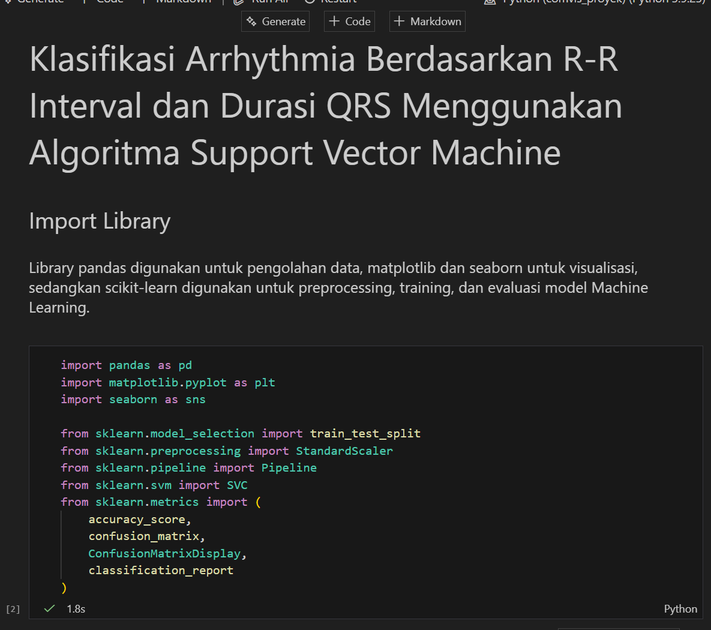This screenshot has width=711, height=630.
Task: Select the Klasifikasi Arrhythmia title markdown cell
Action: click(326, 106)
